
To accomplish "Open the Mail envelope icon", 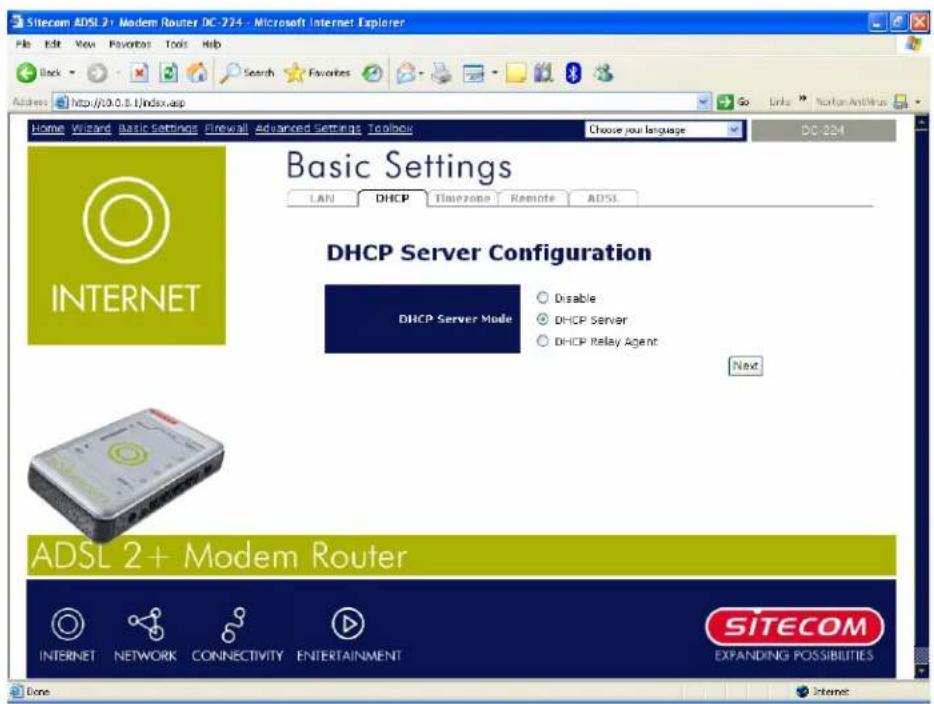I will (x=406, y=73).
